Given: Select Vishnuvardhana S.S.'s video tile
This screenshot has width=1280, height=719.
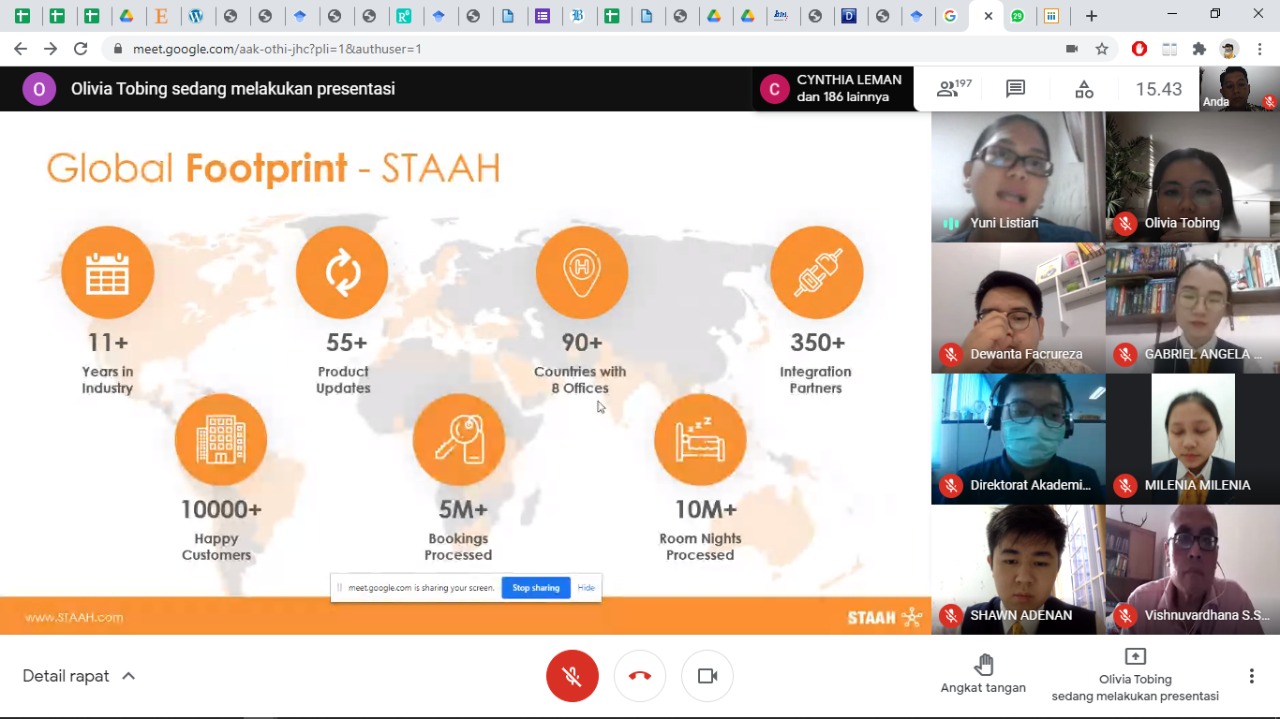Looking at the screenshot, I should [1193, 570].
